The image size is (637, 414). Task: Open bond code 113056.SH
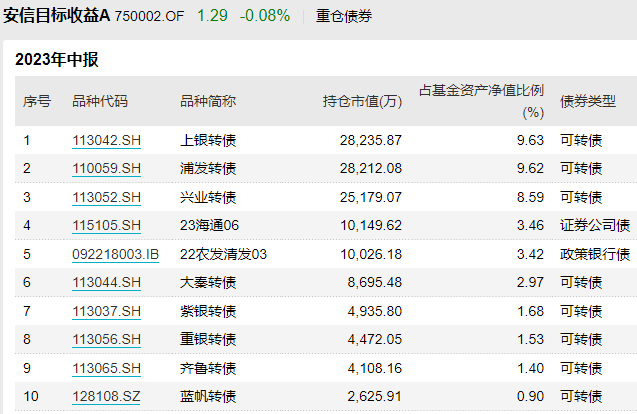click(107, 339)
